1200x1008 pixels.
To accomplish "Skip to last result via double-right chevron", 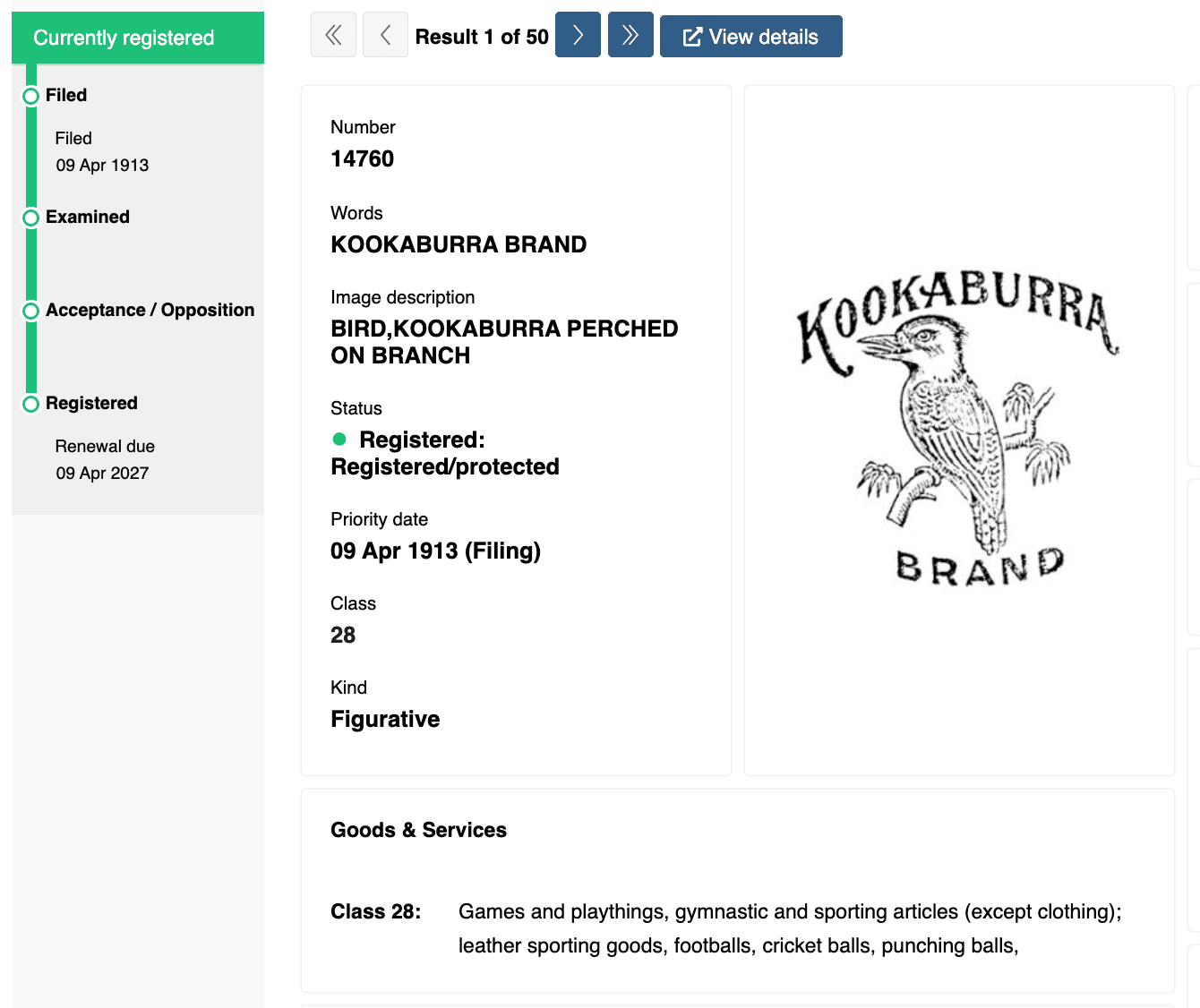I will click(630, 35).
